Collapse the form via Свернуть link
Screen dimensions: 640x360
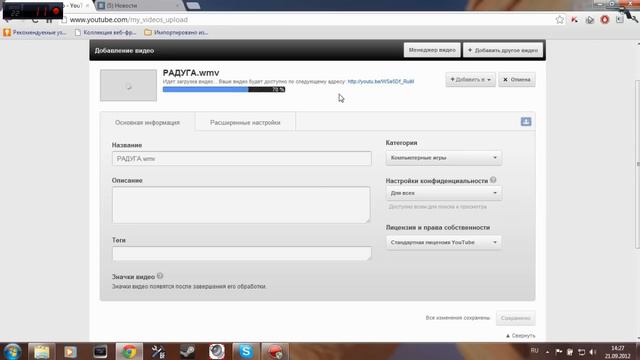tap(520, 336)
